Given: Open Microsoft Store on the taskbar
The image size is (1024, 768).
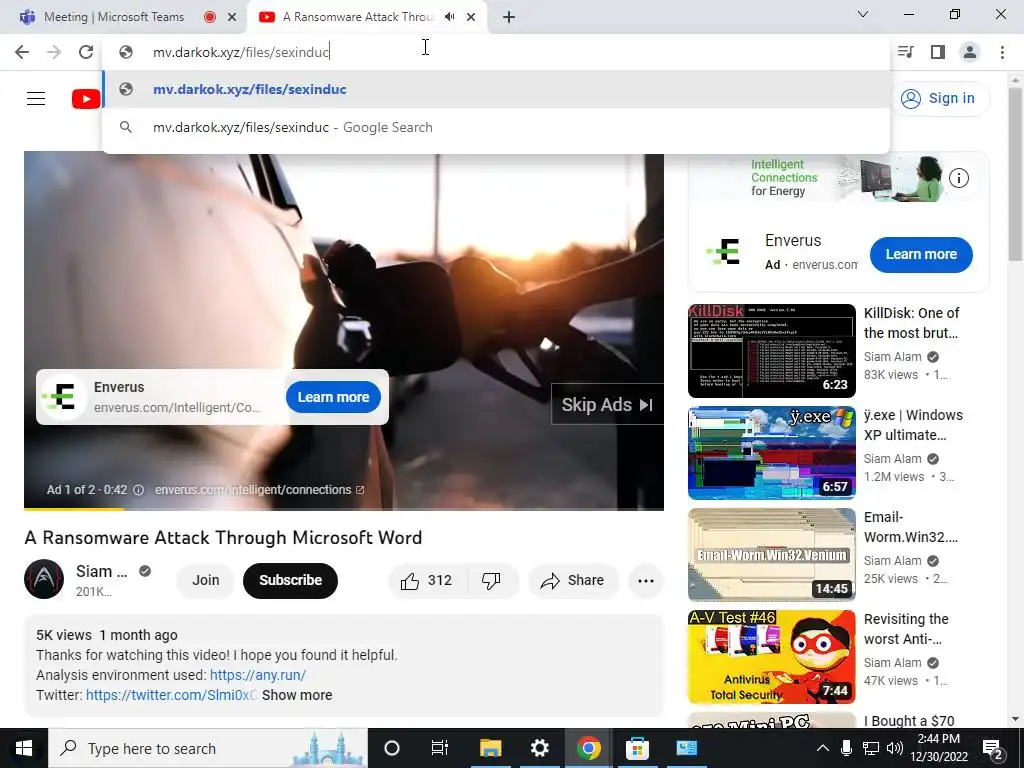Looking at the screenshot, I should pos(637,748).
